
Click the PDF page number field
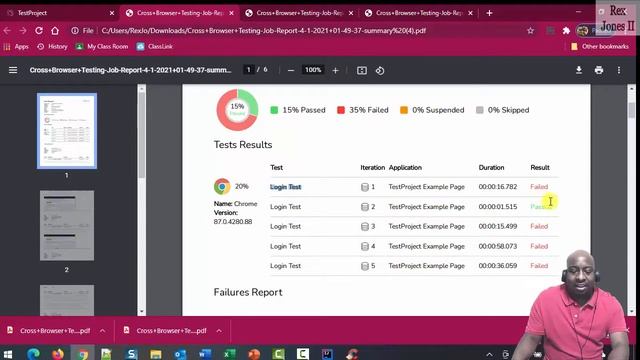pyautogui.click(x=248, y=70)
